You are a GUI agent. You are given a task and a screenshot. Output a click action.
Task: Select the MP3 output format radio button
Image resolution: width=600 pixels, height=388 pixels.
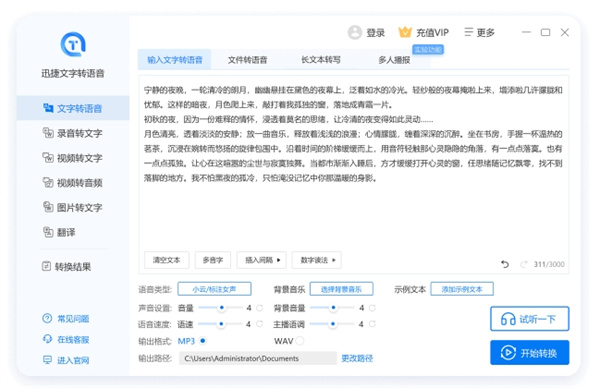(x=203, y=340)
